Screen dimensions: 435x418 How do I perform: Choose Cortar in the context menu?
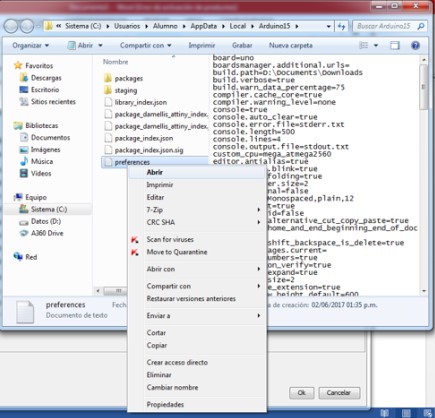pyautogui.click(x=197, y=333)
